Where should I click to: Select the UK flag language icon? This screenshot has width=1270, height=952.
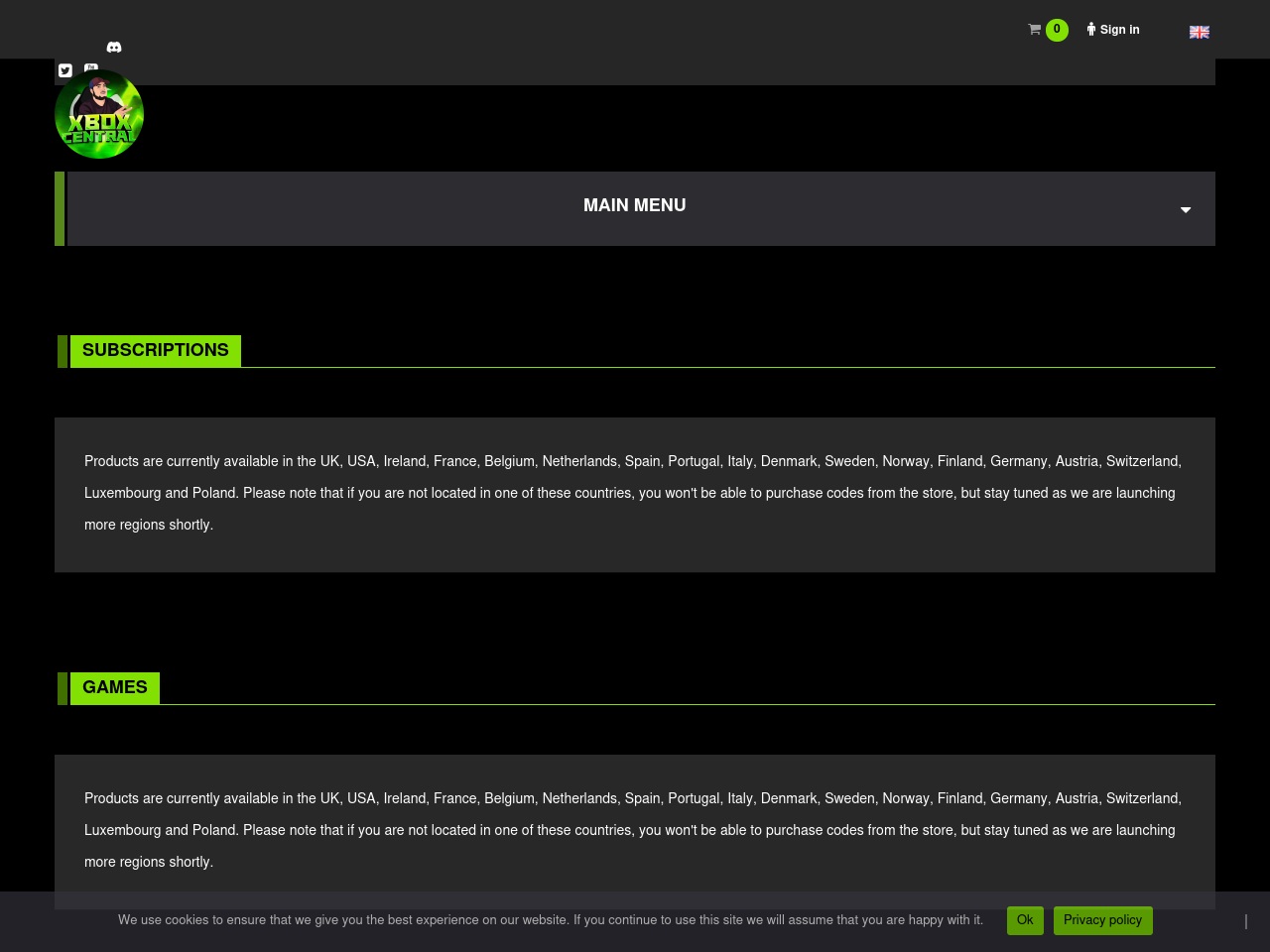tap(1200, 32)
